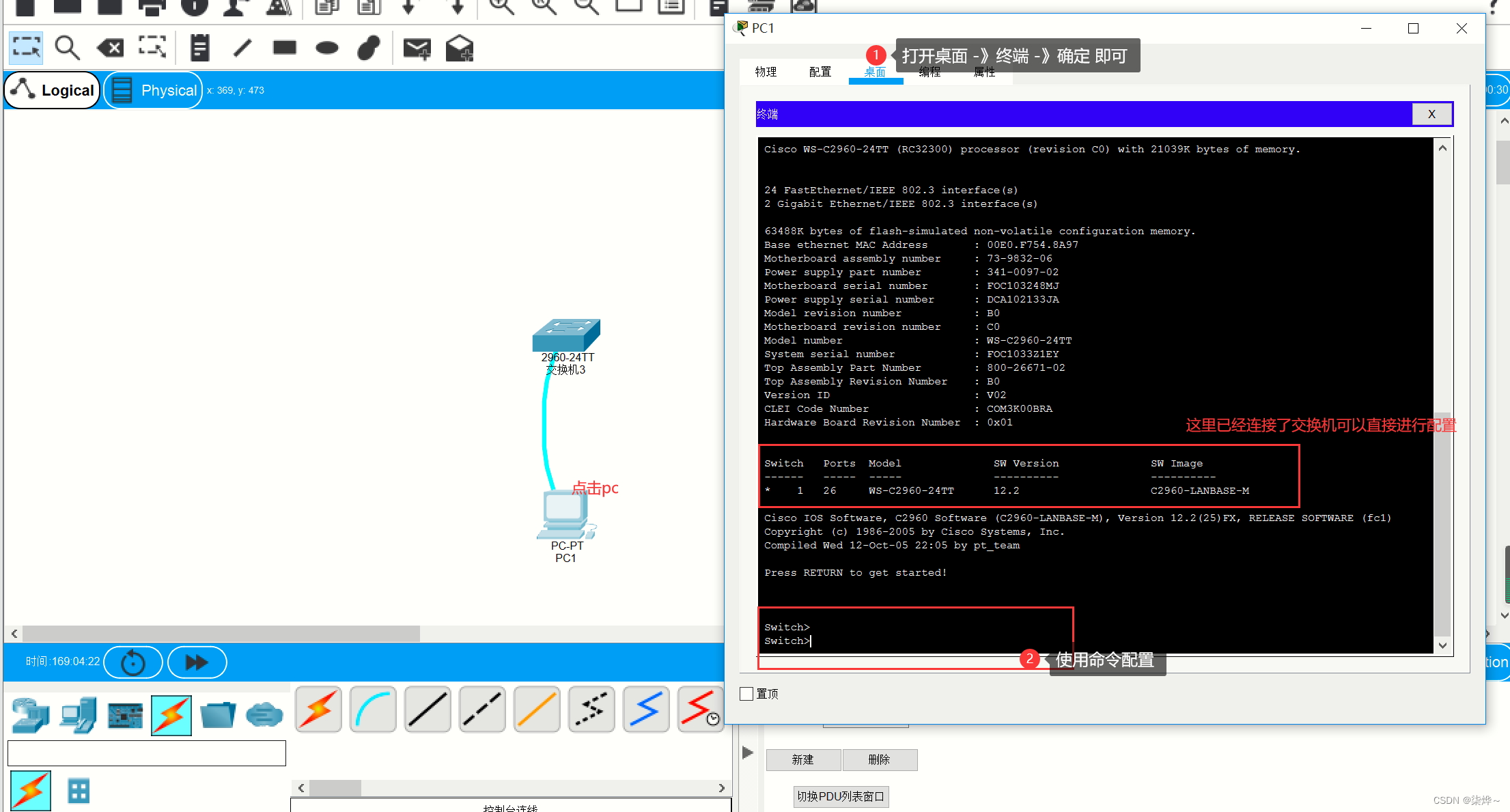1510x812 pixels.
Task: Open the 桌面 tab in PC1
Action: tap(876, 72)
